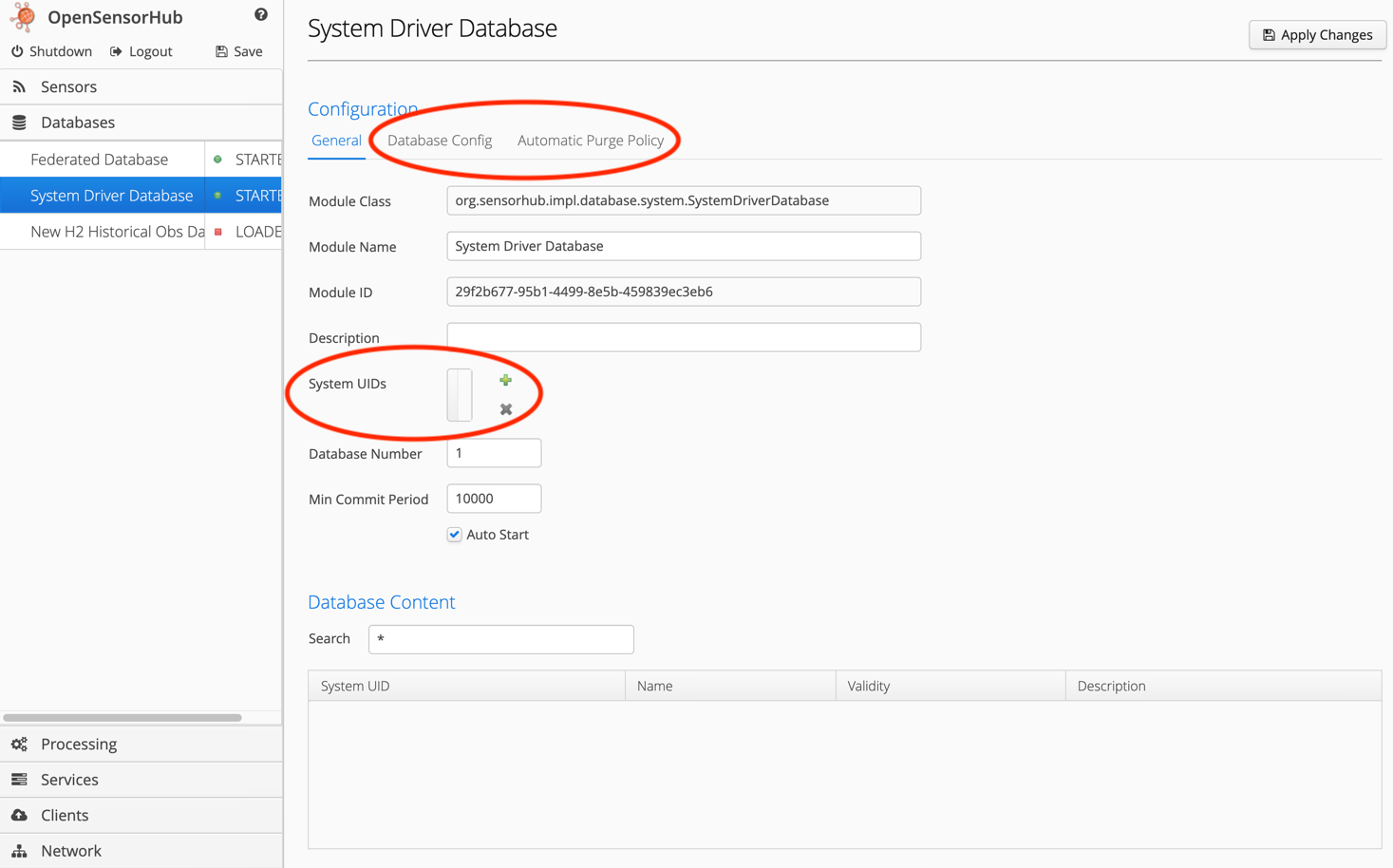Disable the Auto Start checkbox
The height and width of the screenshot is (868, 1393).
pos(454,534)
